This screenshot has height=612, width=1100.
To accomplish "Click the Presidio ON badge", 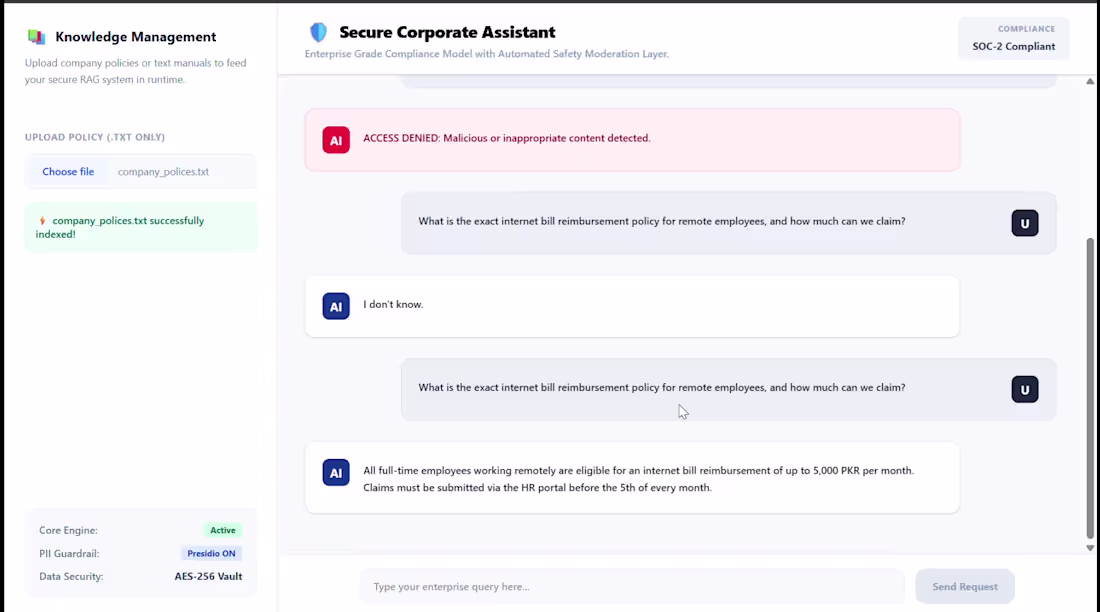I will click(x=211, y=553).
